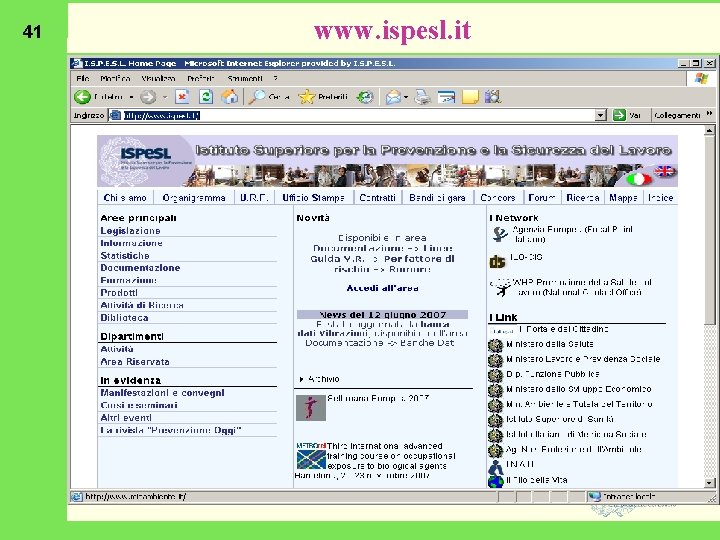Click the yellow Discuss note icon
This screenshot has height=540, width=720.
pos(470,97)
